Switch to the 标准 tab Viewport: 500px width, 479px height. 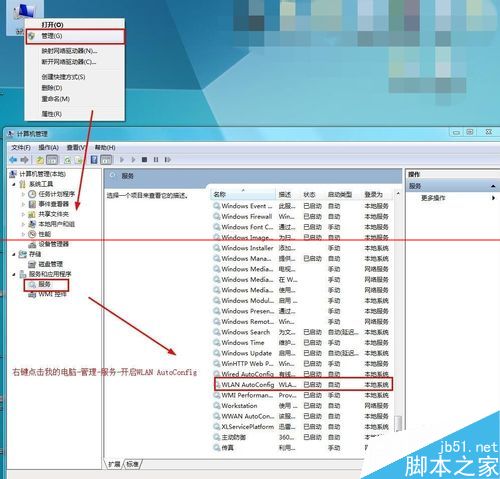click(132, 464)
